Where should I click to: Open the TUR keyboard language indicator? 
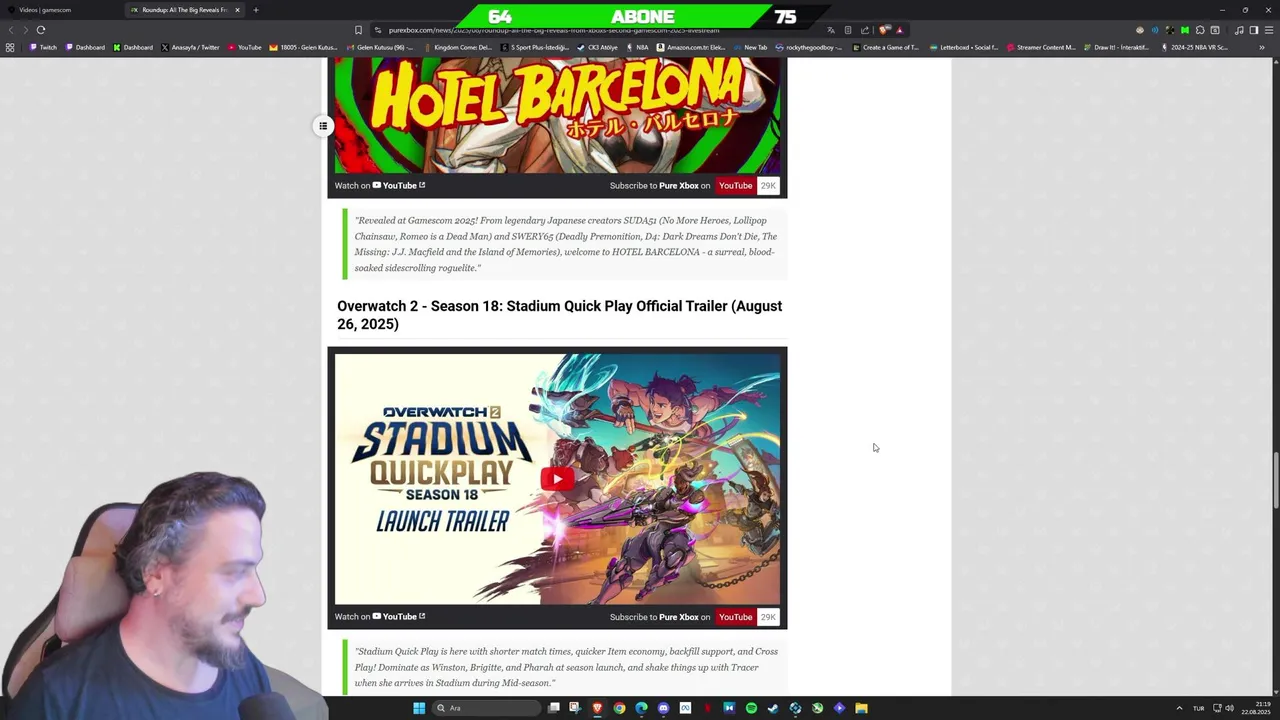pos(1198,708)
